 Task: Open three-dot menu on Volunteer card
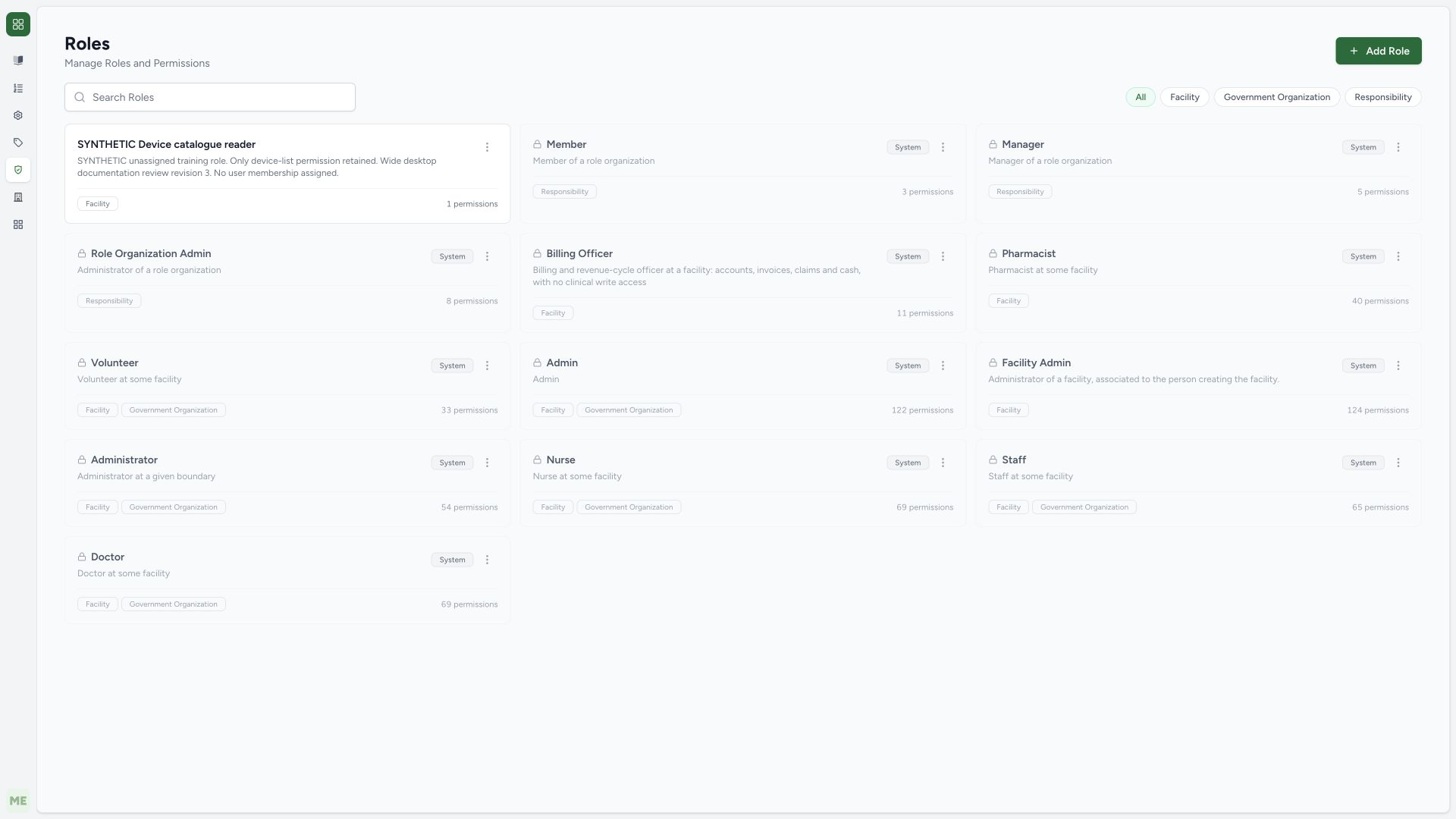tap(487, 366)
